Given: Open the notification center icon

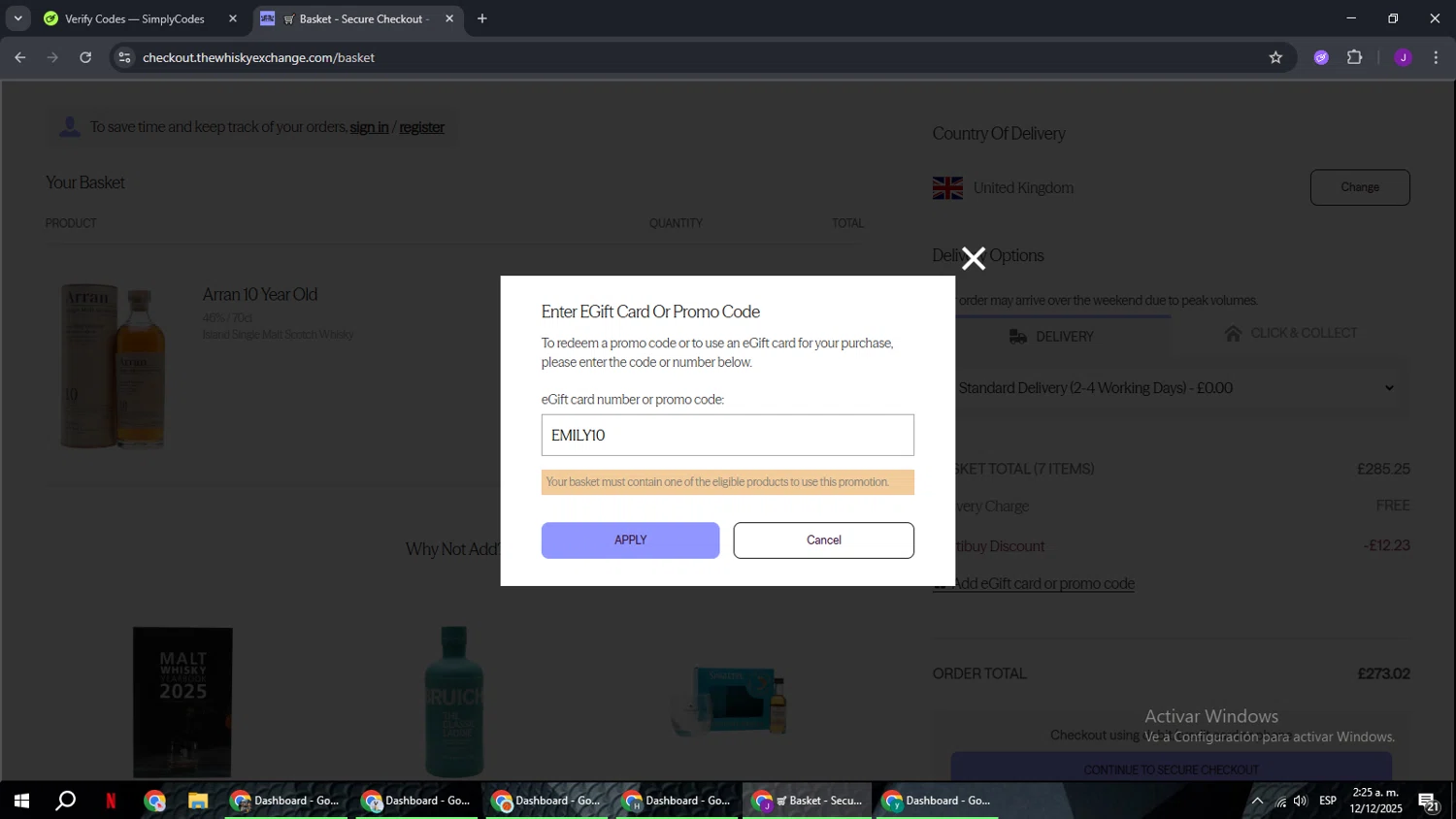Looking at the screenshot, I should [1428, 802].
